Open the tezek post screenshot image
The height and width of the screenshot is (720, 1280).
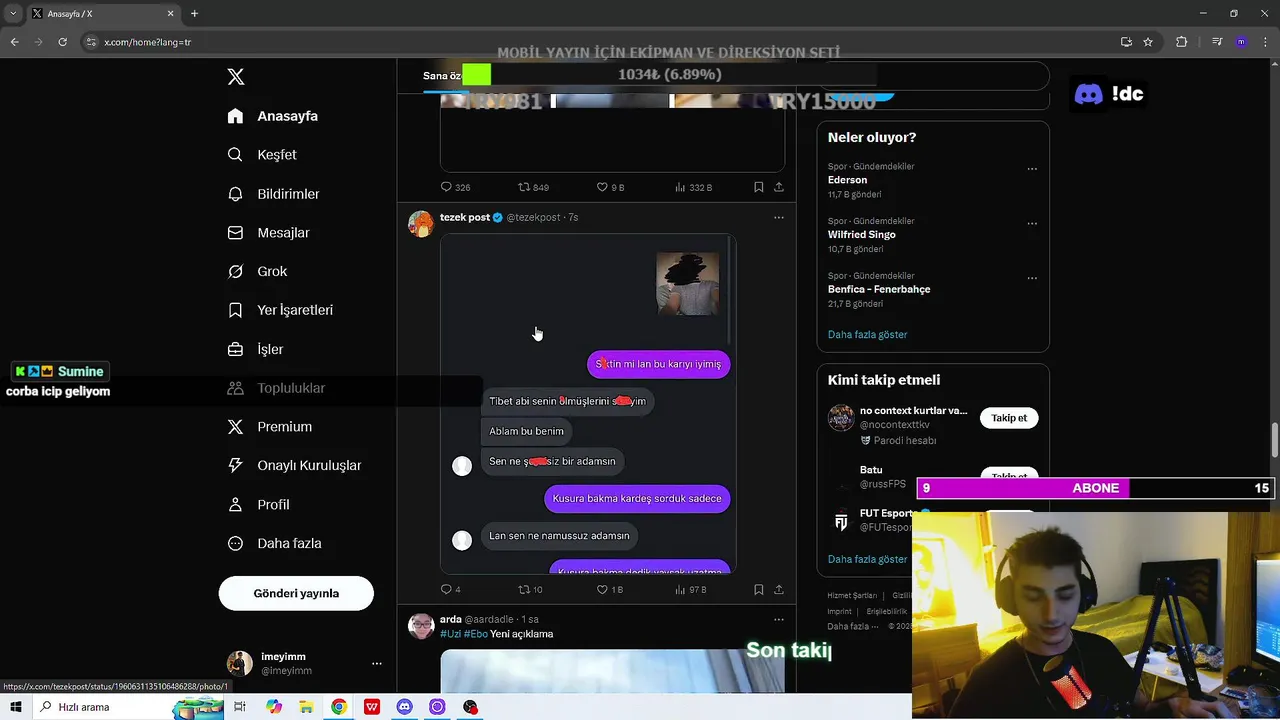point(588,404)
